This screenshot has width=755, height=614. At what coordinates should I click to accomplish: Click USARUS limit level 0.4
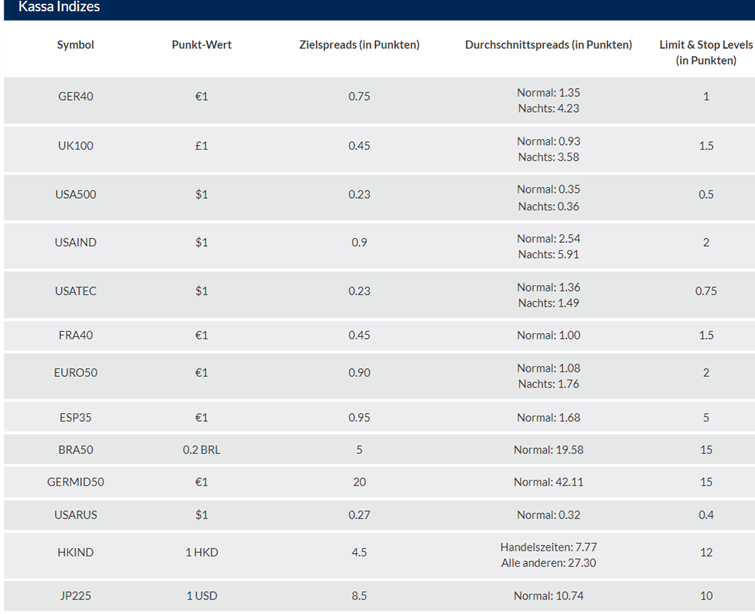(706, 515)
